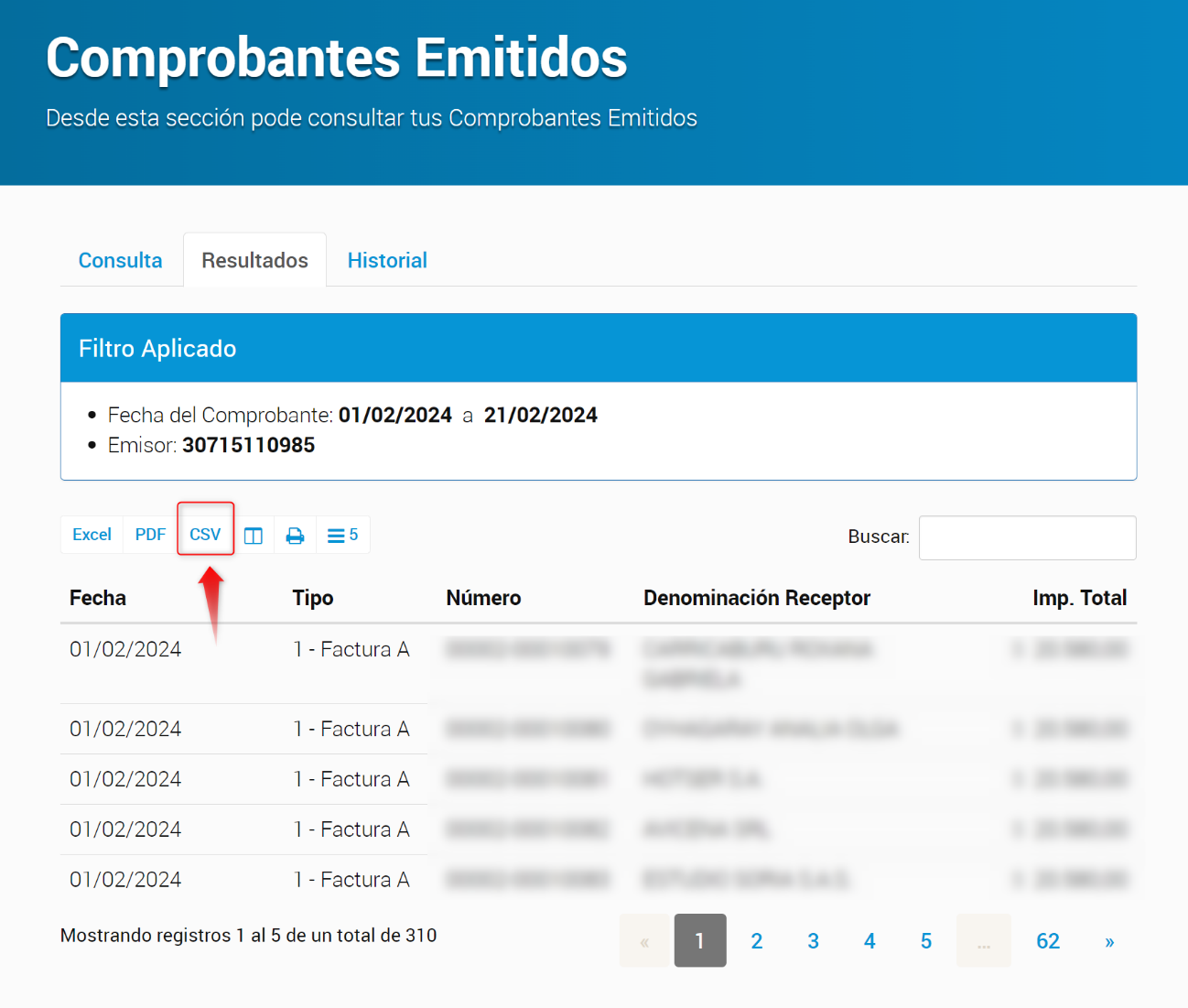Image resolution: width=1188 pixels, height=1008 pixels.
Task: Select the Resultados tab
Action: pos(254,261)
